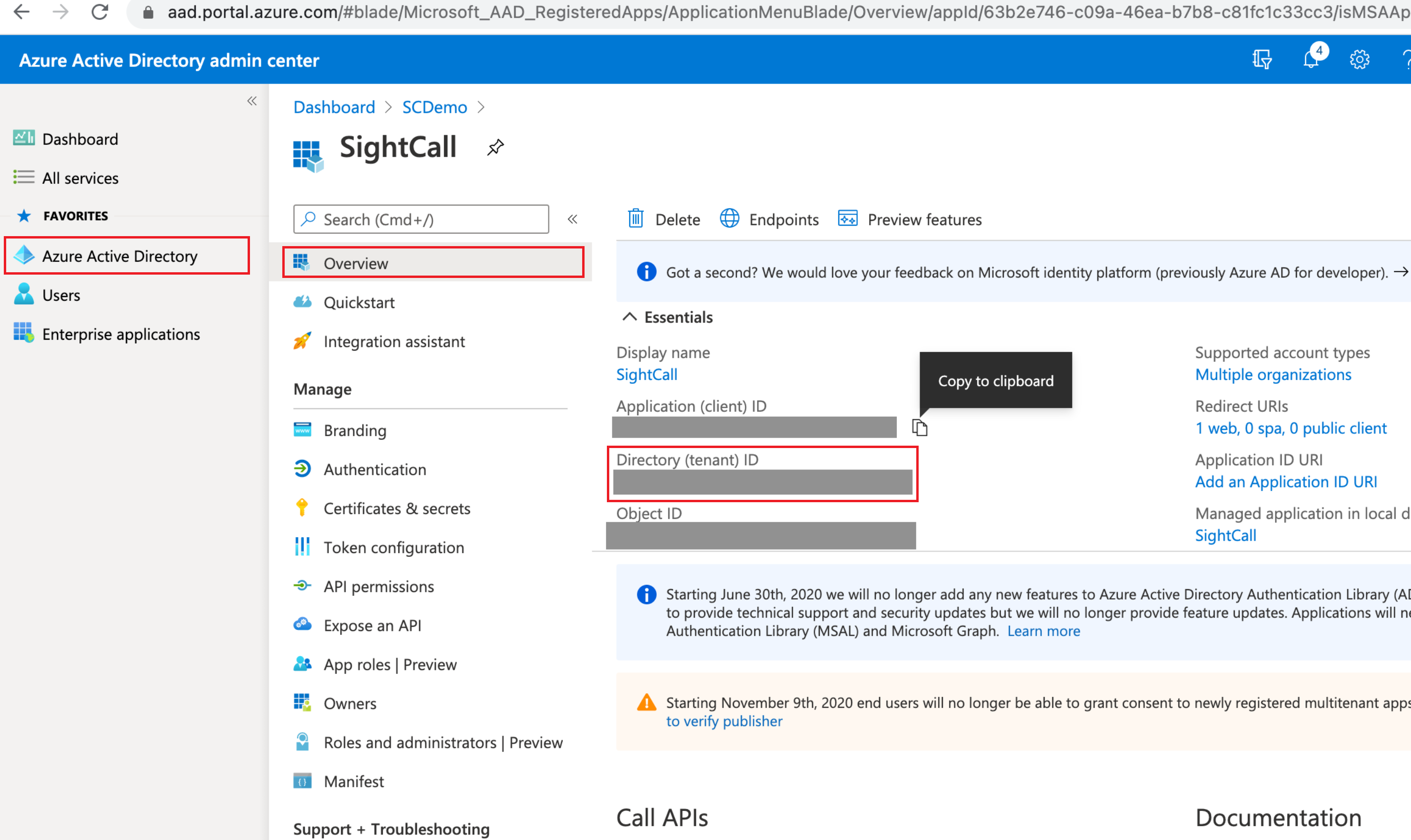1411x840 pixels.
Task: Open the feedback banner arrow
Action: click(1401, 272)
